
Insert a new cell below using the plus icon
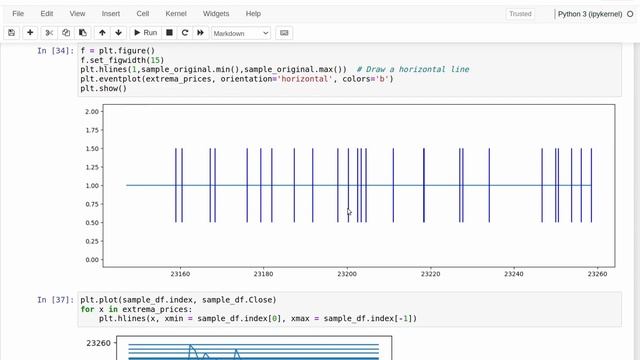point(30,33)
